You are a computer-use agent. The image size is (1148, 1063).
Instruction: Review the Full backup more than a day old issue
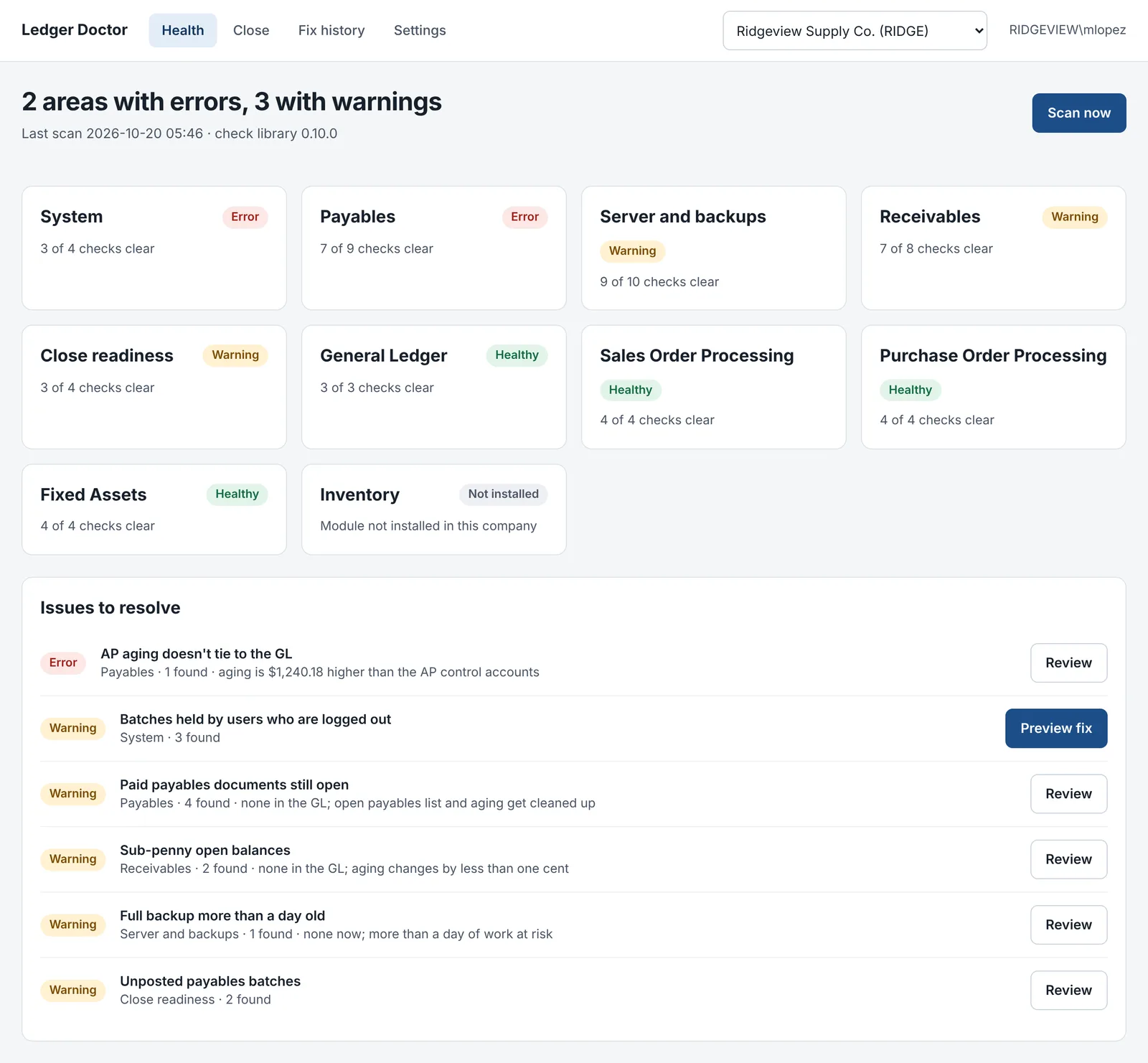(1069, 924)
